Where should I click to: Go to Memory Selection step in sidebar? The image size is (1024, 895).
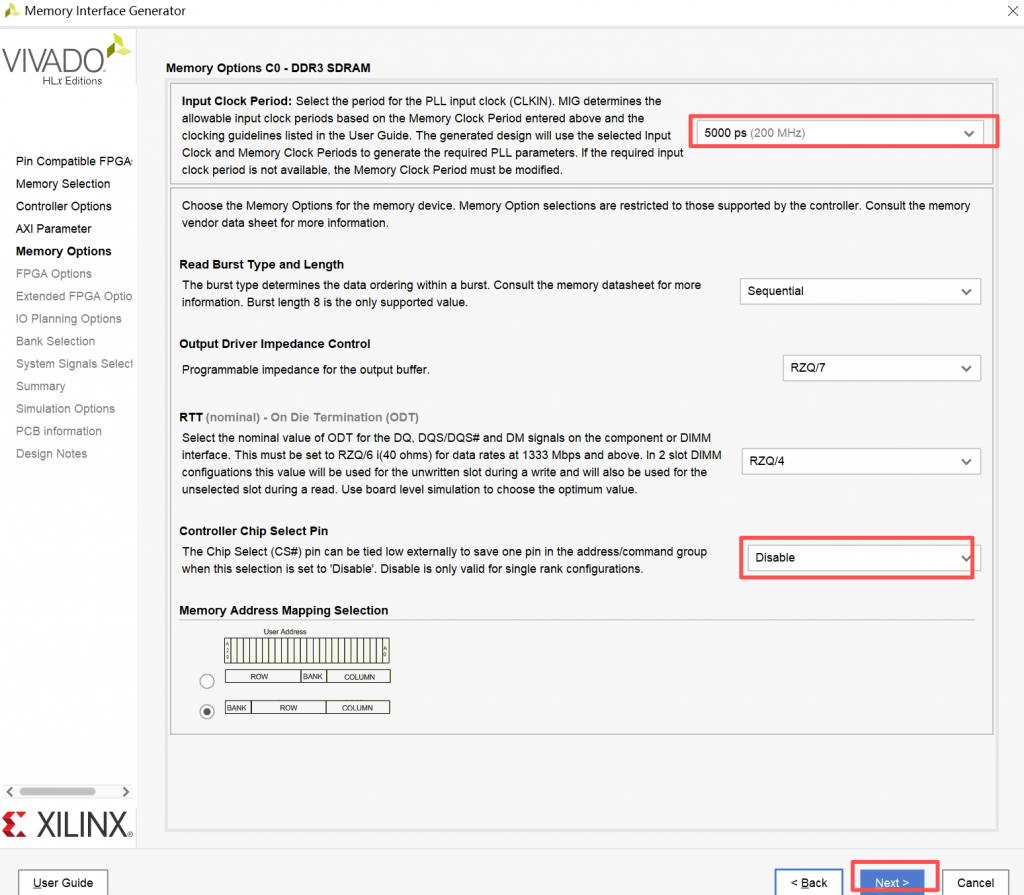63,184
